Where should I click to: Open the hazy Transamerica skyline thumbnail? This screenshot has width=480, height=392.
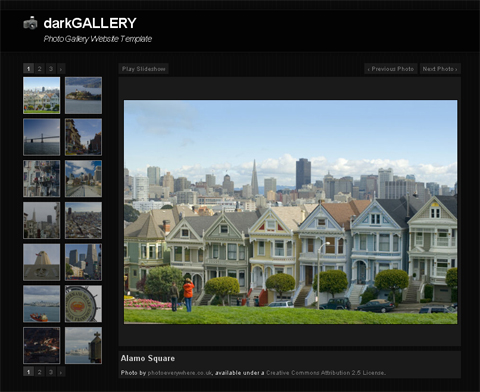42,220
